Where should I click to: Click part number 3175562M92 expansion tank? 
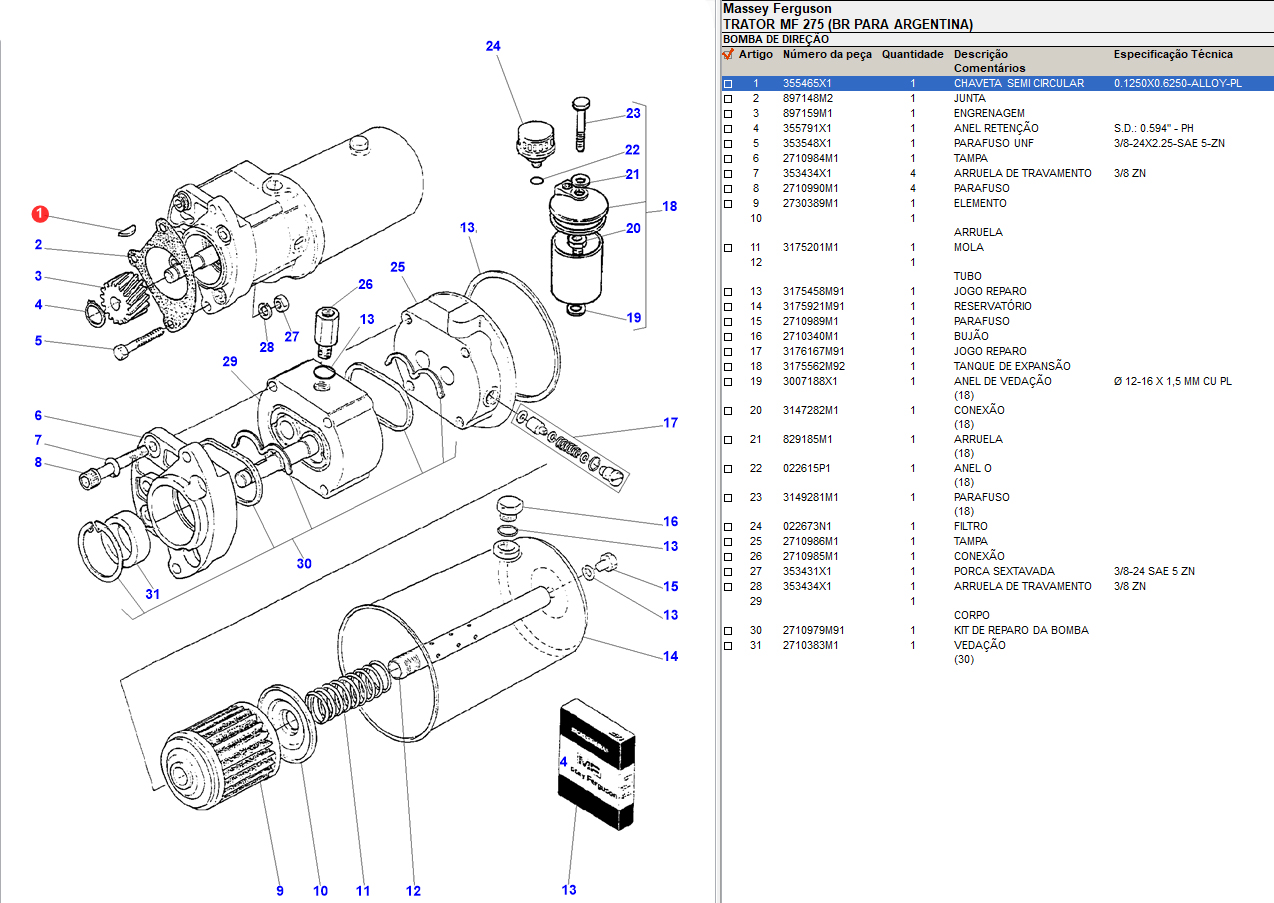pyautogui.click(x=813, y=366)
